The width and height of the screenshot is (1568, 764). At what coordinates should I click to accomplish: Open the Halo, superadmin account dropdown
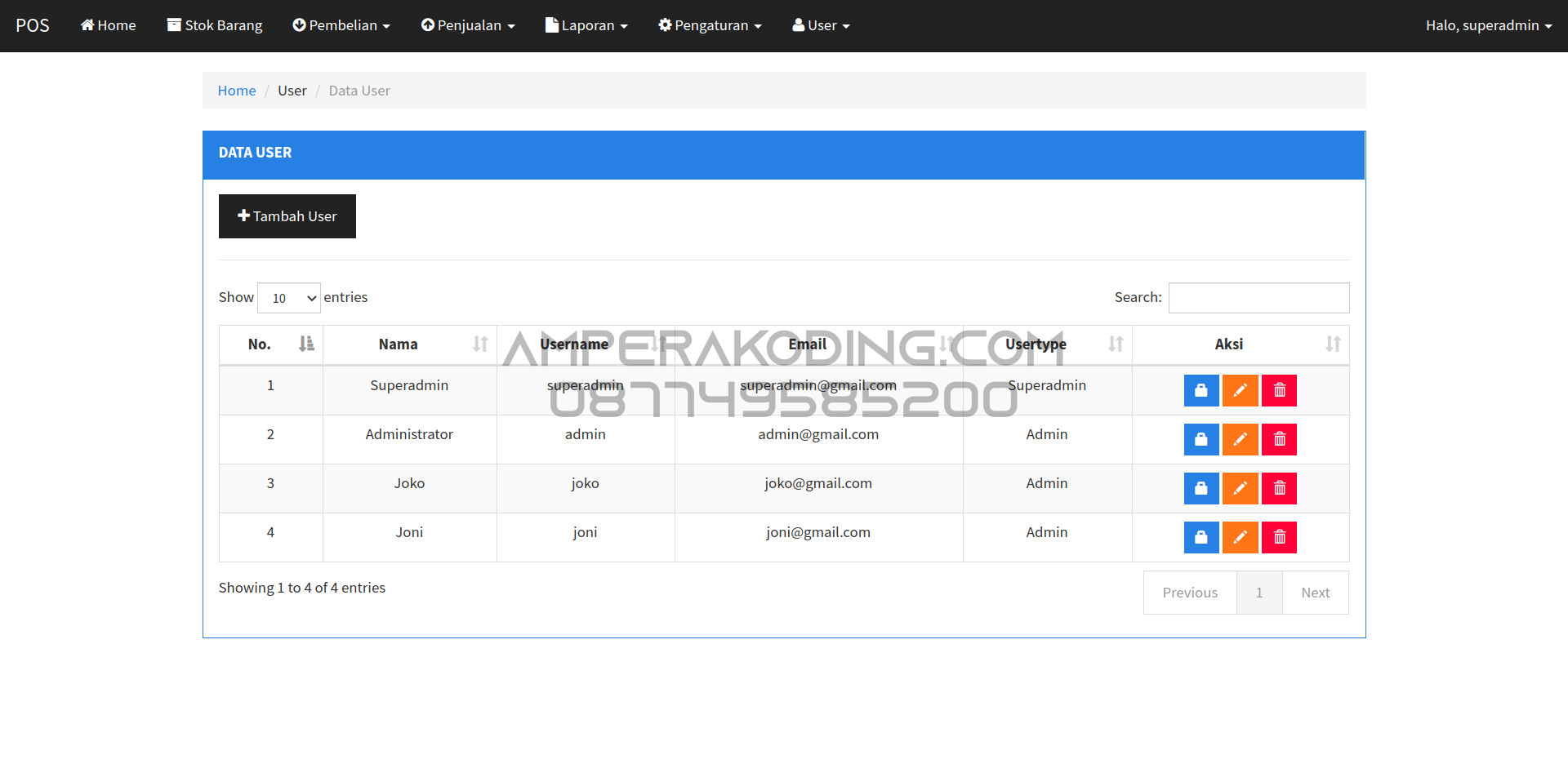(x=1488, y=25)
